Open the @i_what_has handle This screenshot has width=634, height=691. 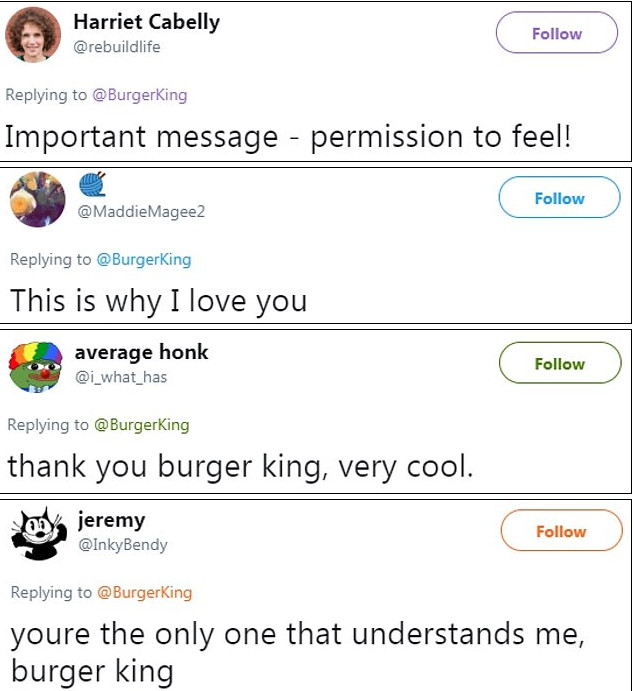(121, 377)
